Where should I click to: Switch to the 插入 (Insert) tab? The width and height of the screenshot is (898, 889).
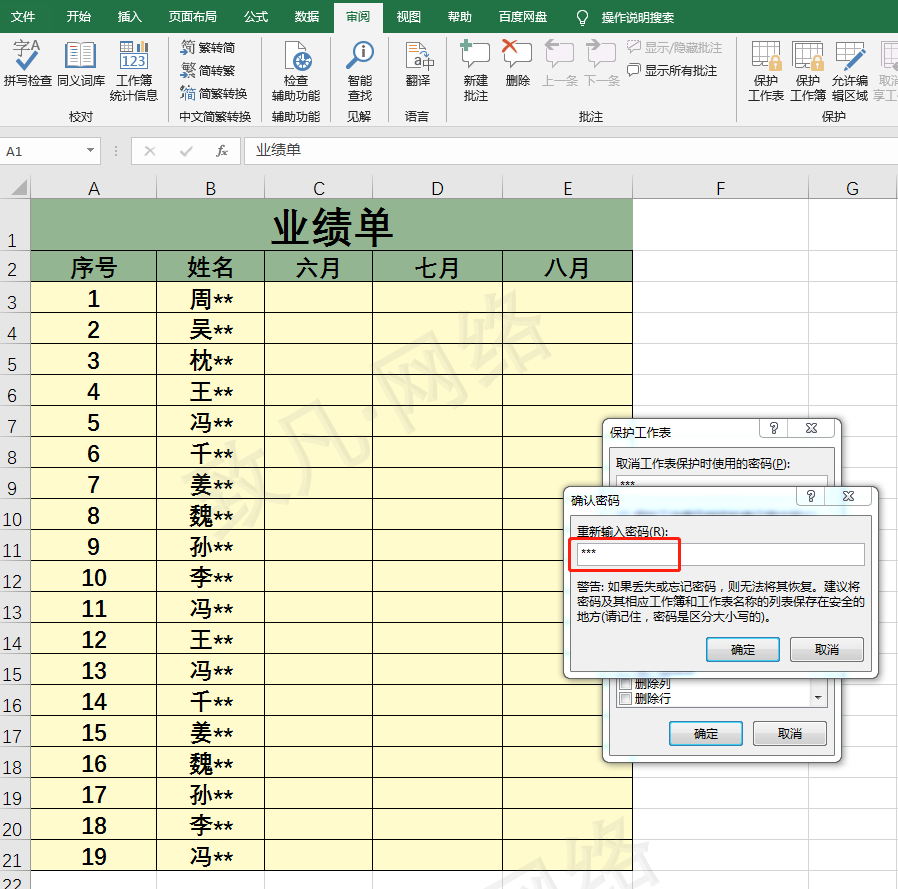point(129,17)
